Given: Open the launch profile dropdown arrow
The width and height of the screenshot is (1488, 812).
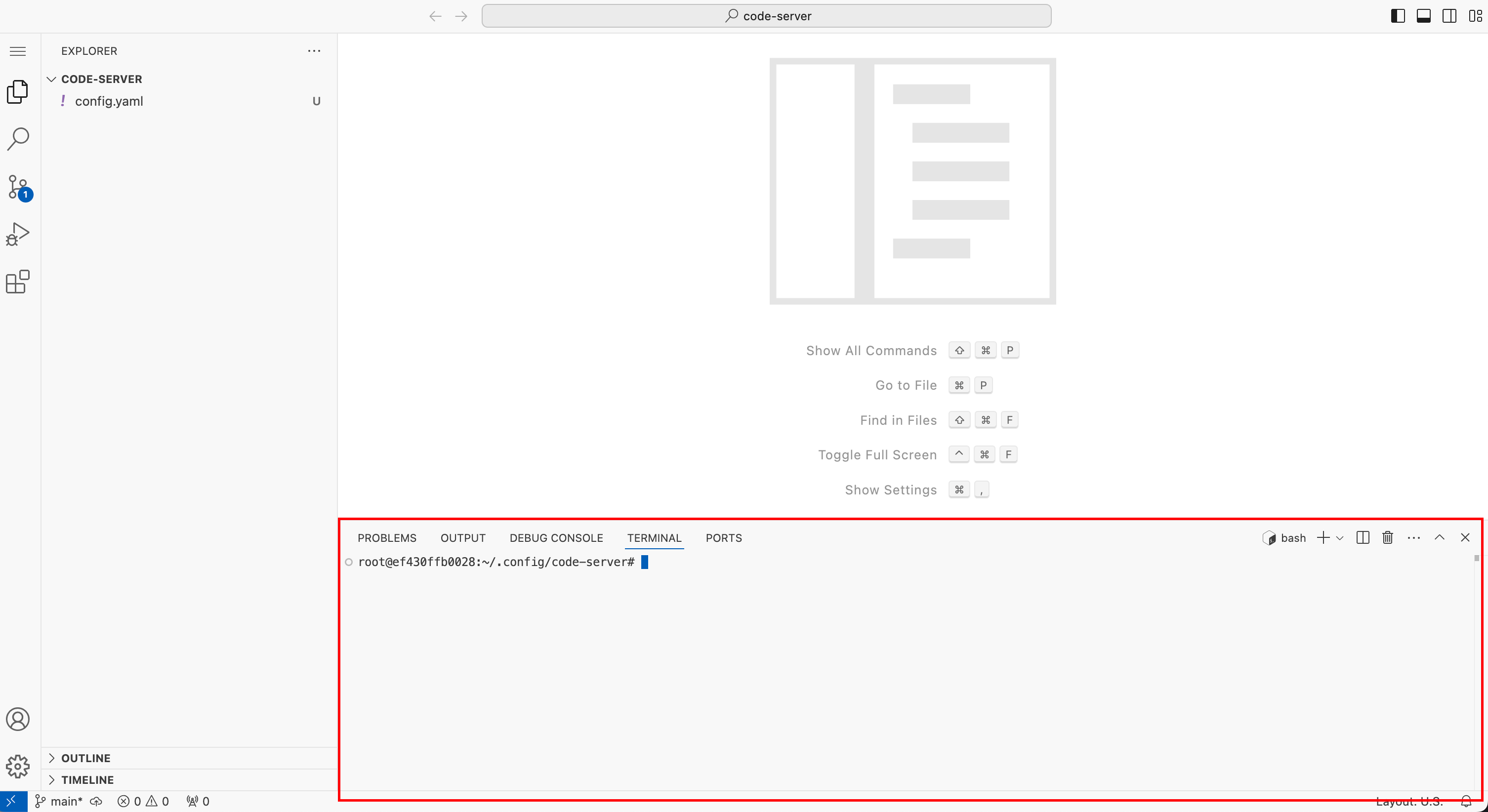Looking at the screenshot, I should [x=1340, y=538].
